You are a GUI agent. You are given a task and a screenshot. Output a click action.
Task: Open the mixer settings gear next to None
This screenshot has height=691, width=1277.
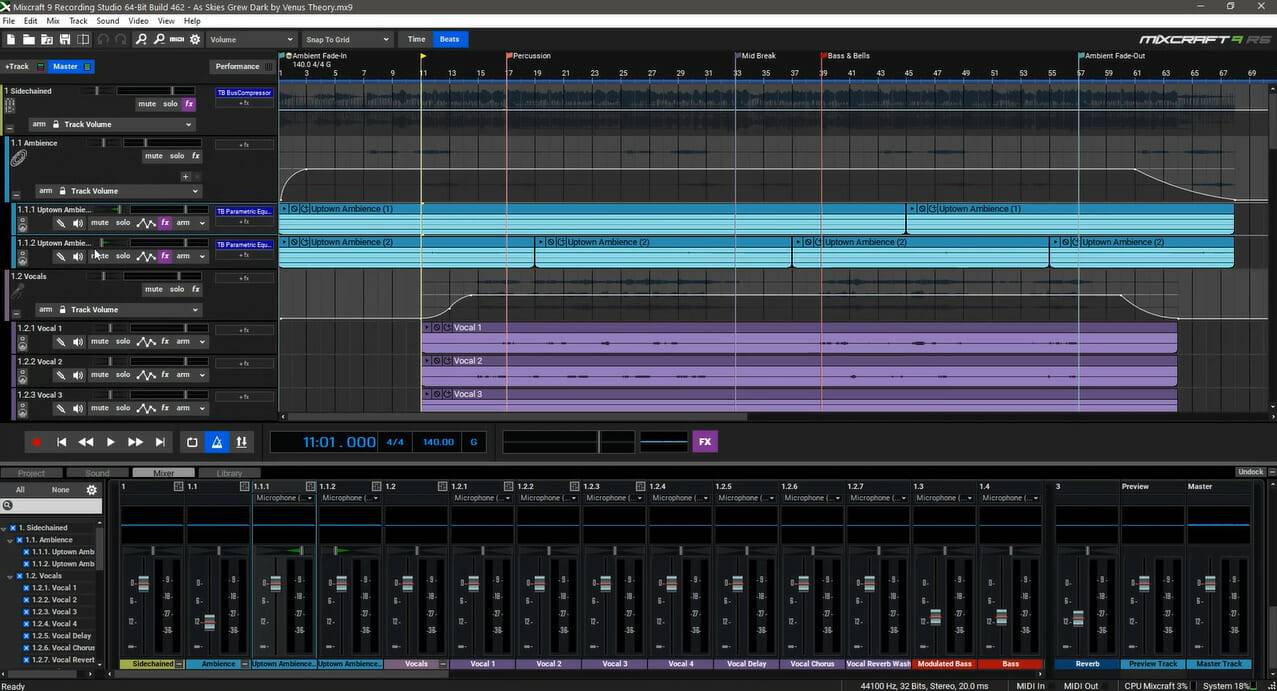point(92,490)
